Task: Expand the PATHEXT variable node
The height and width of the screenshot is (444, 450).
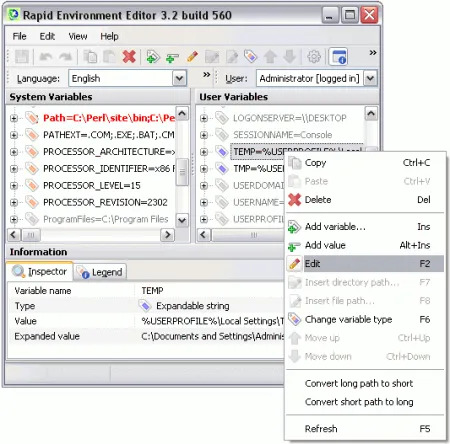Action: (x=14, y=135)
